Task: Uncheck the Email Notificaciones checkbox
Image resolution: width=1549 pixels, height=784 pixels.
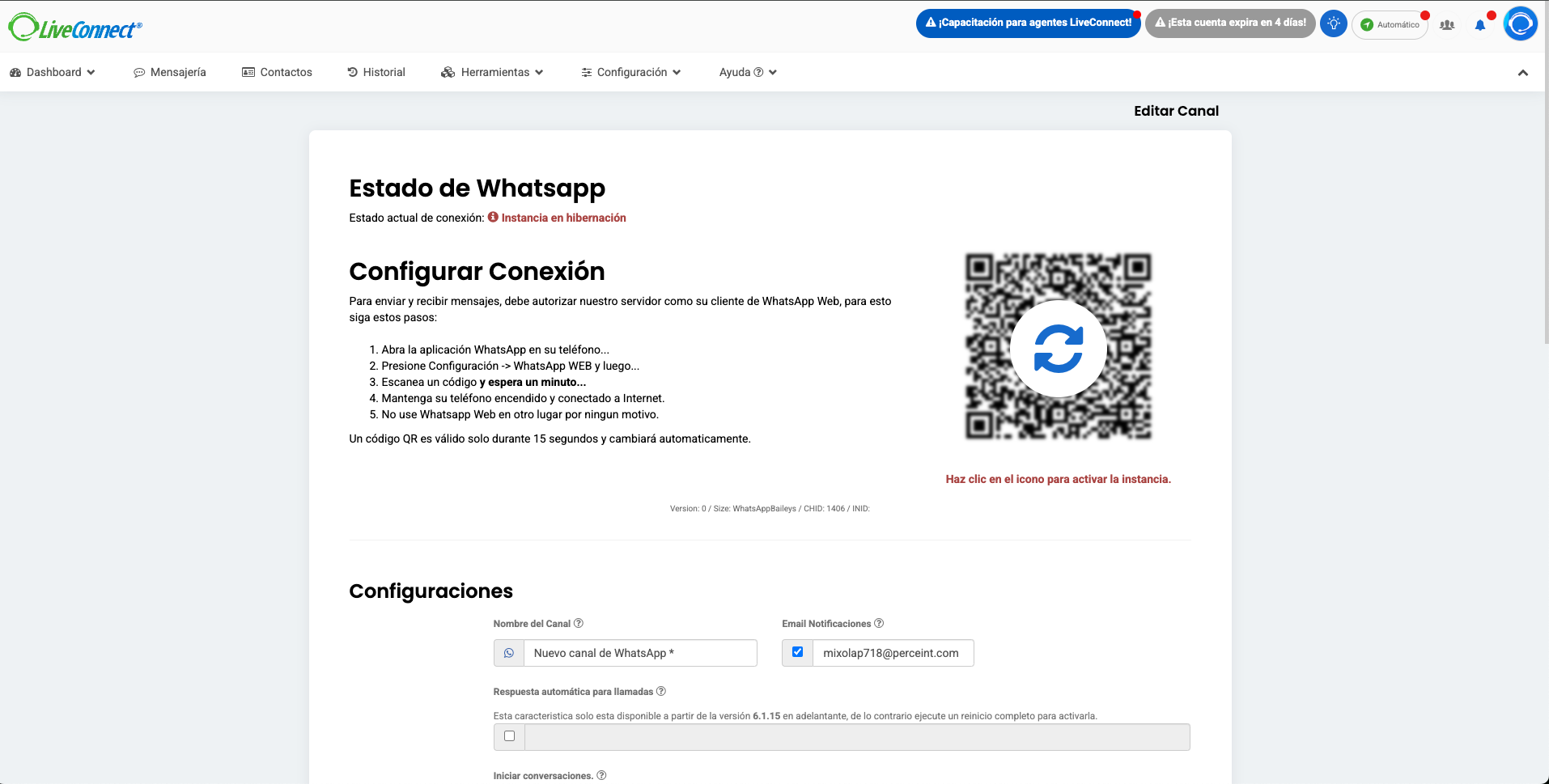Action: tap(797, 652)
